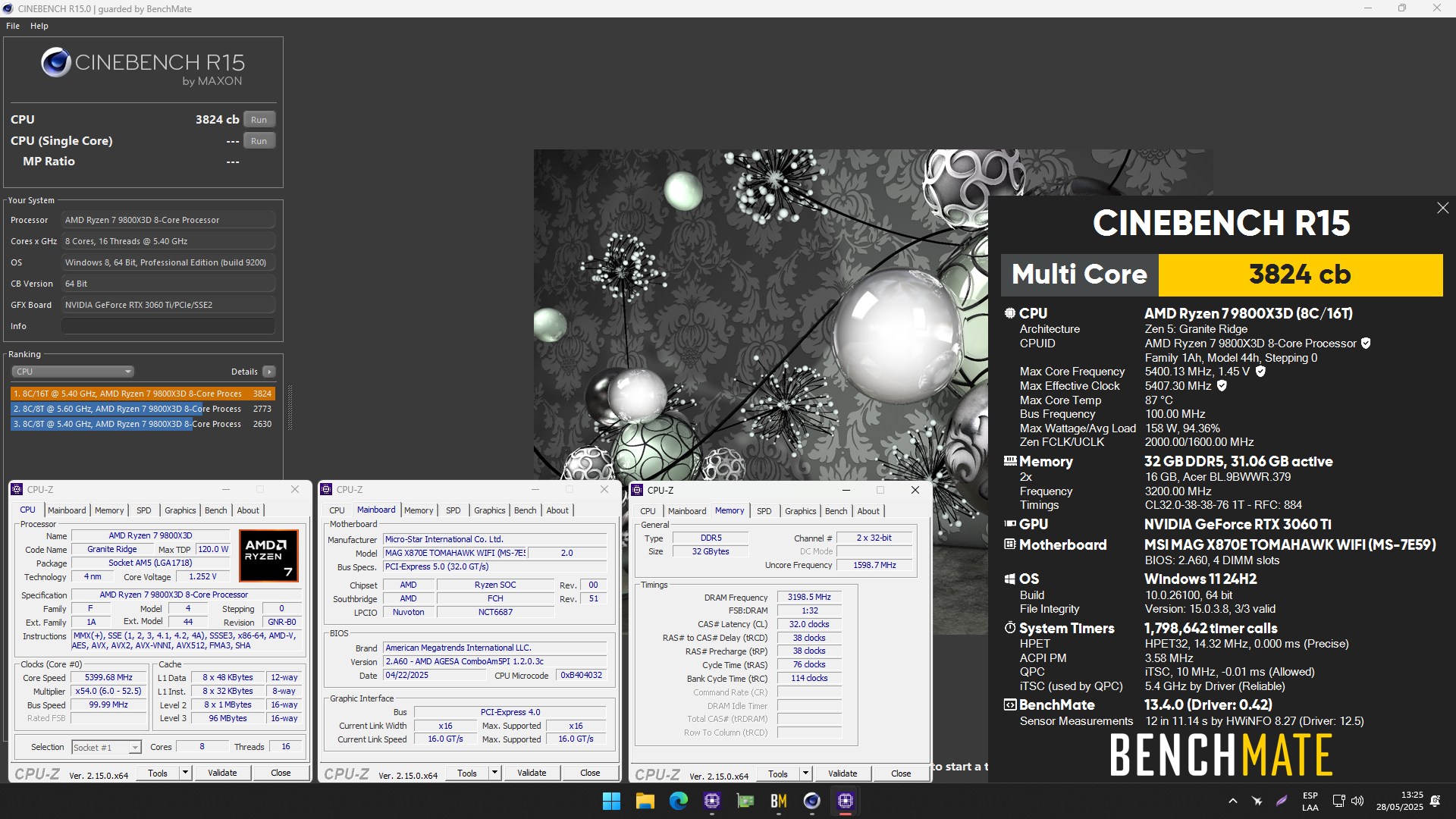Open the network status tray icon
1456x819 pixels.
[x=1338, y=801]
